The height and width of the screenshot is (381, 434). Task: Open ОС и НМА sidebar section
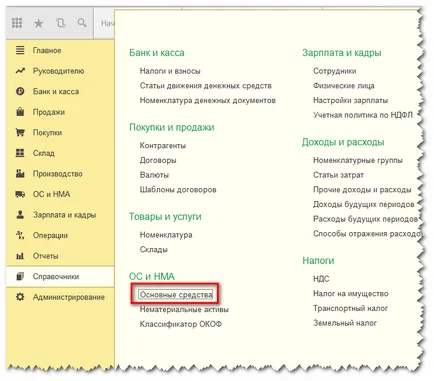51,194
